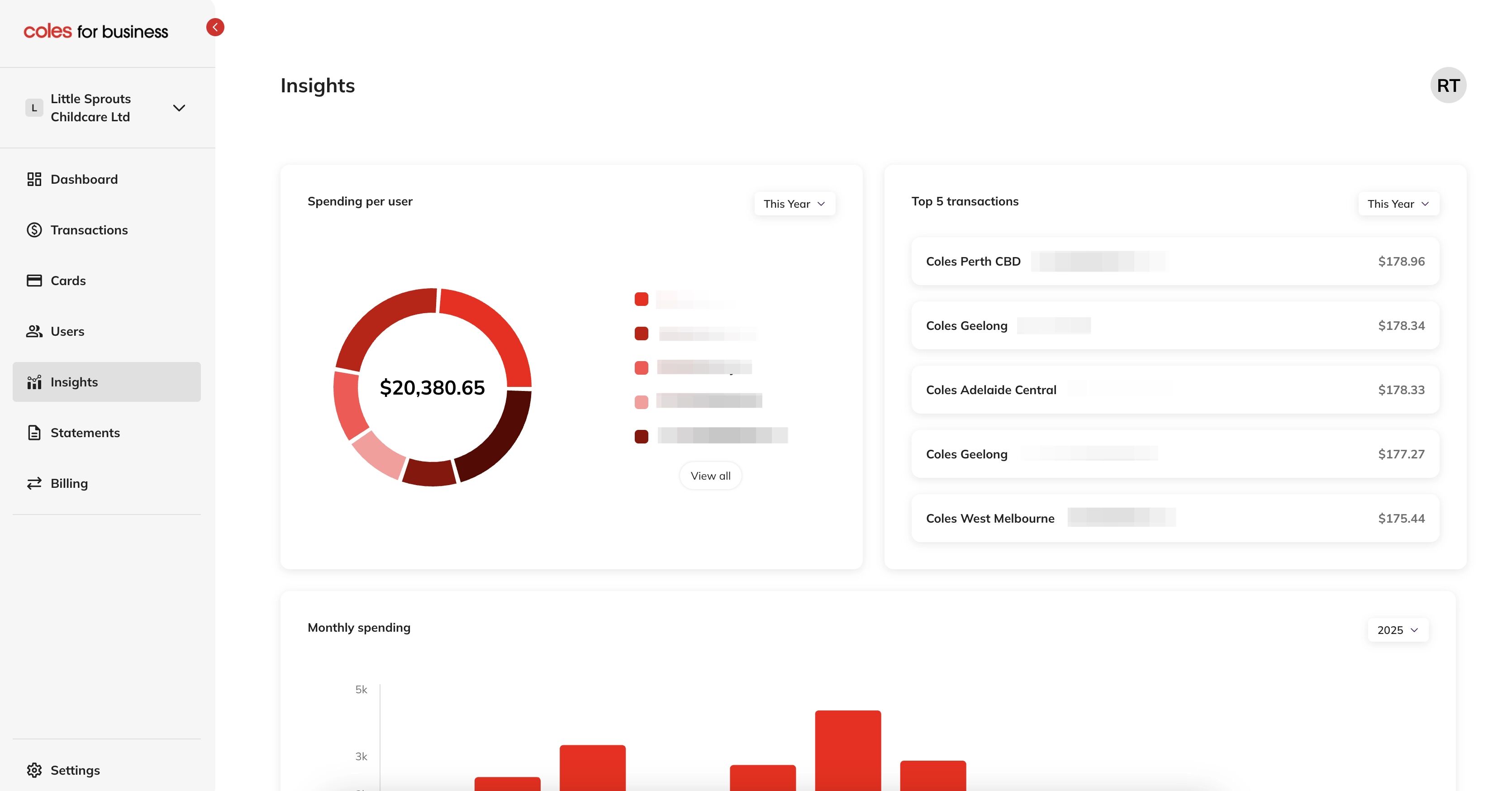Image resolution: width=1512 pixels, height=791 pixels.
Task: Open the Settings page
Action: pos(107,770)
